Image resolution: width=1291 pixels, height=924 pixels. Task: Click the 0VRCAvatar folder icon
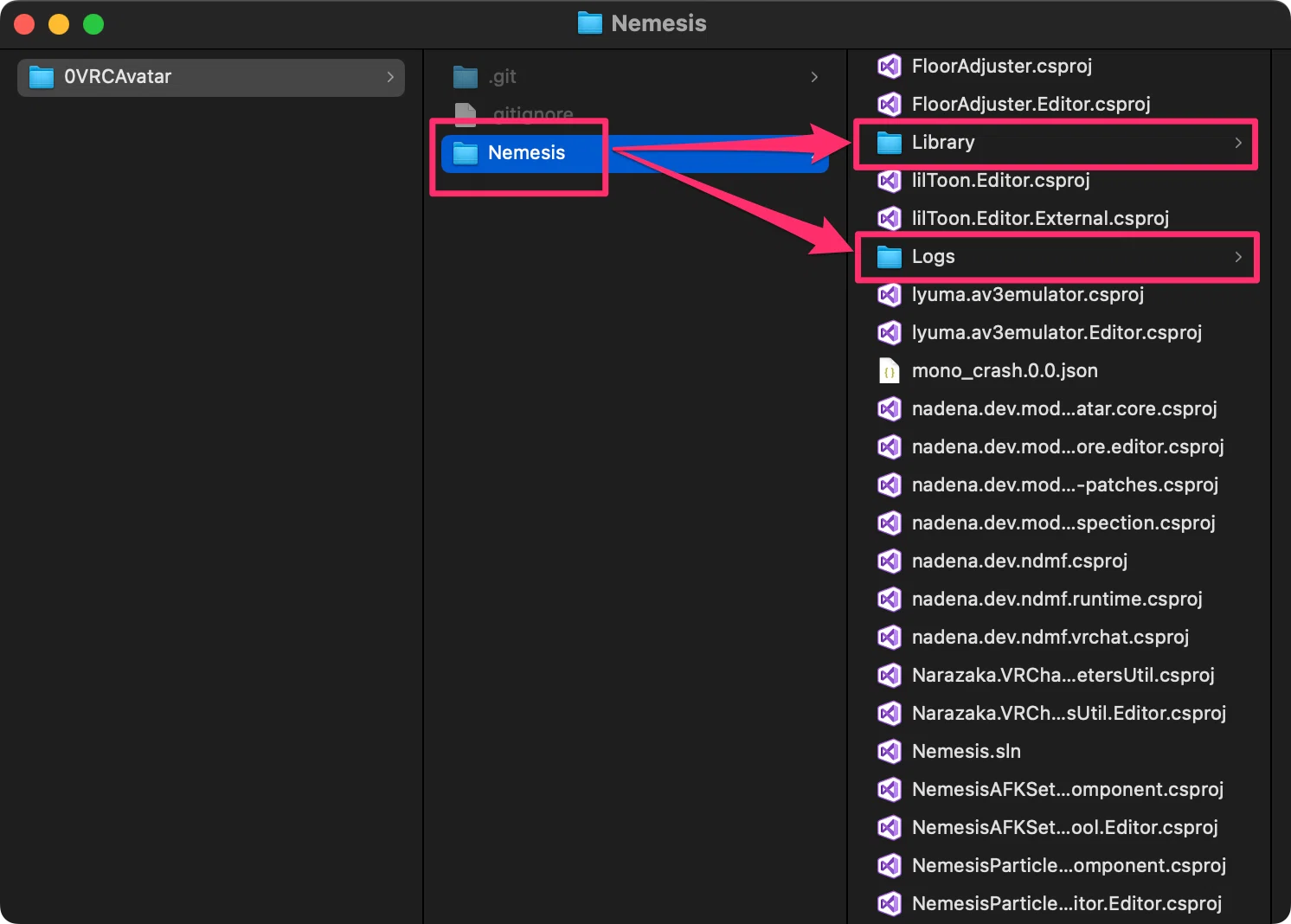click(42, 77)
